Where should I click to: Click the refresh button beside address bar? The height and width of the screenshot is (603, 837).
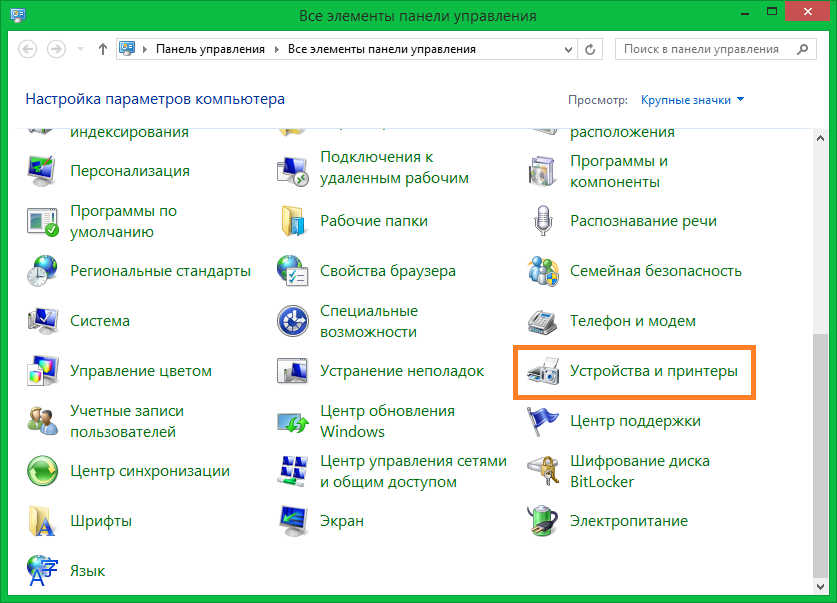[x=592, y=49]
